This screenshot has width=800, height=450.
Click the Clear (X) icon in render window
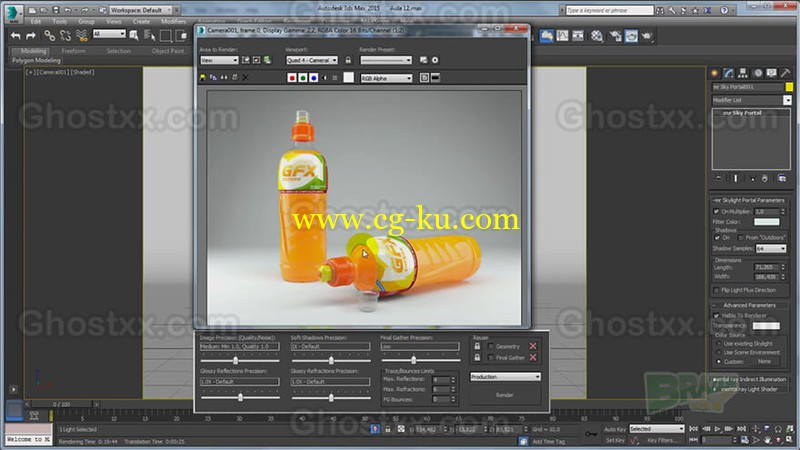click(x=245, y=78)
